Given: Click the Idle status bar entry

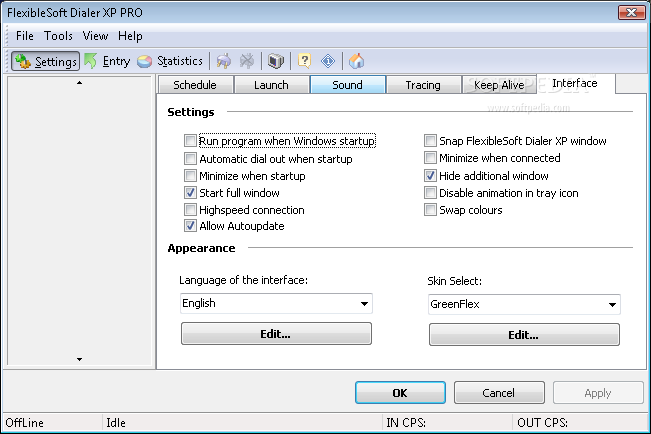Looking at the screenshot, I should coord(116,423).
